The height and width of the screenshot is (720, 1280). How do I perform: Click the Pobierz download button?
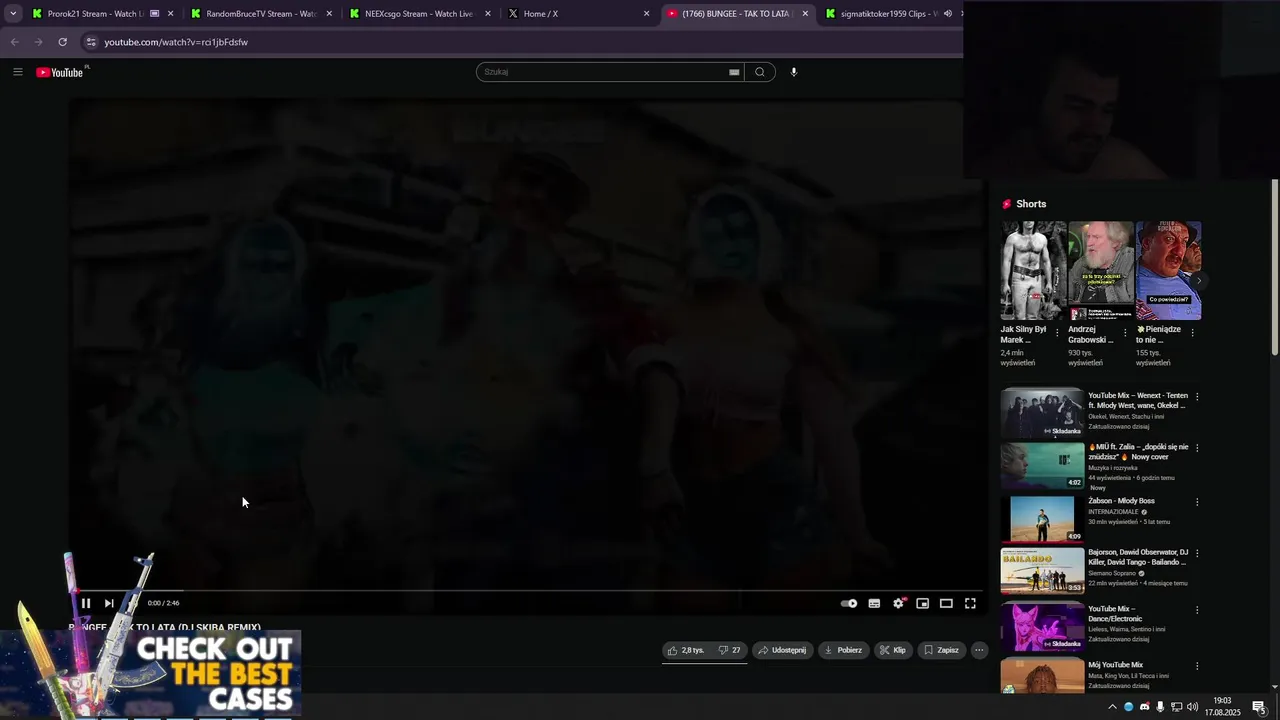tap(843, 650)
